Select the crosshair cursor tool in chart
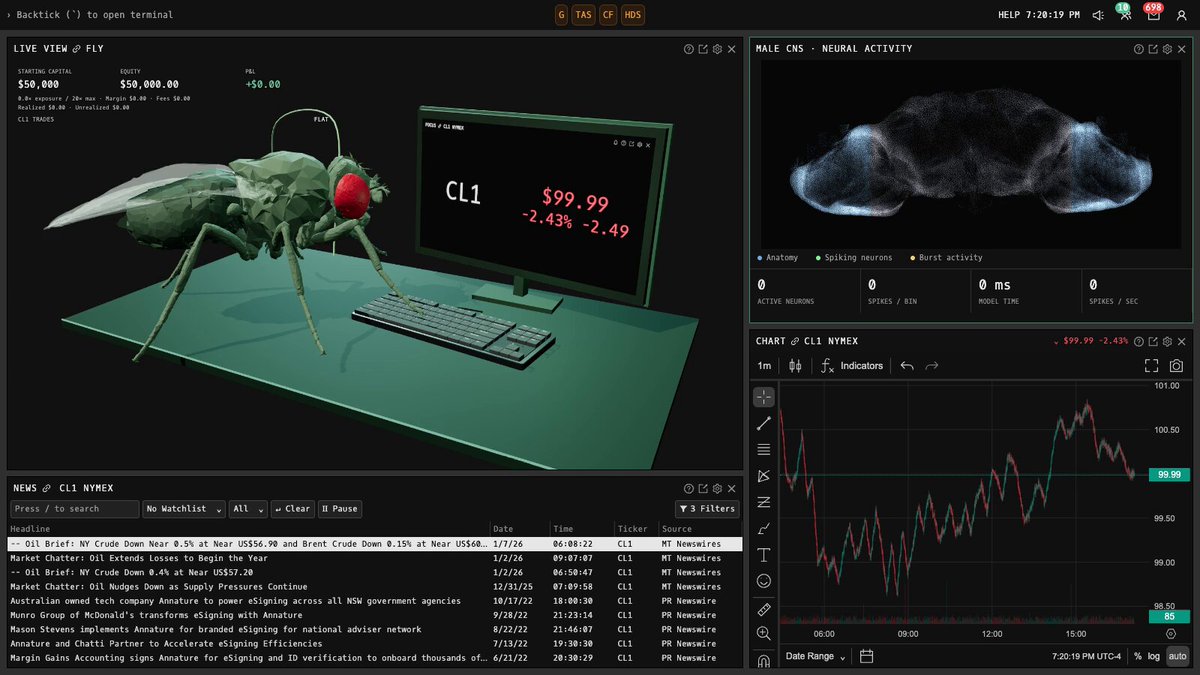1200x675 pixels. tap(764, 397)
